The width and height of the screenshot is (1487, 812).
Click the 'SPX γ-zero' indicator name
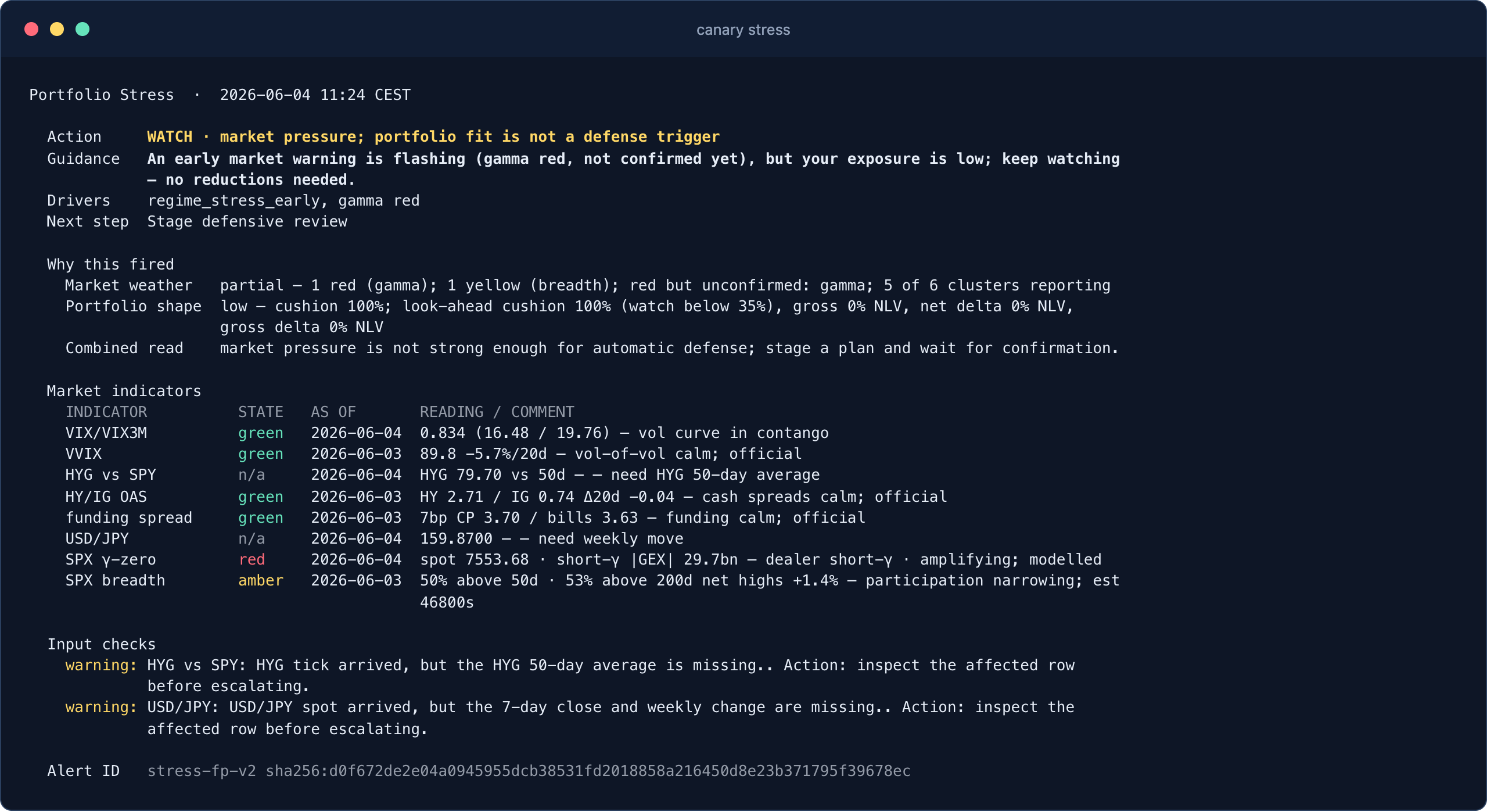[x=111, y=559]
